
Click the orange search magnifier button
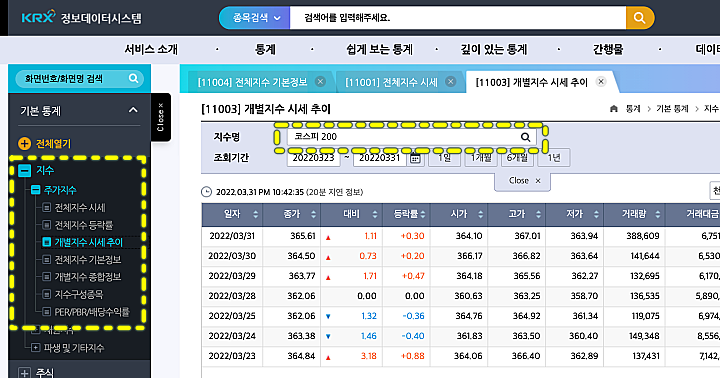[640, 18]
